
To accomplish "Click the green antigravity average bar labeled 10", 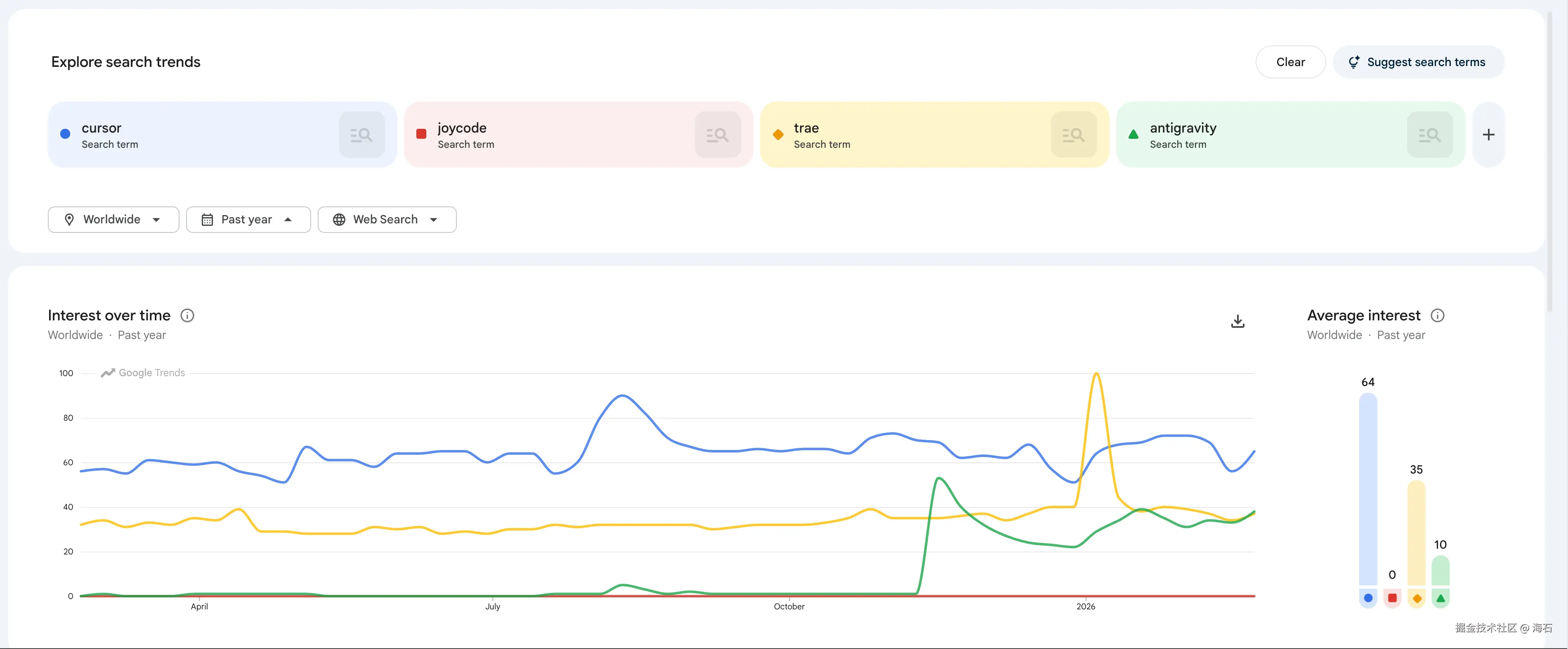I will [1440, 571].
